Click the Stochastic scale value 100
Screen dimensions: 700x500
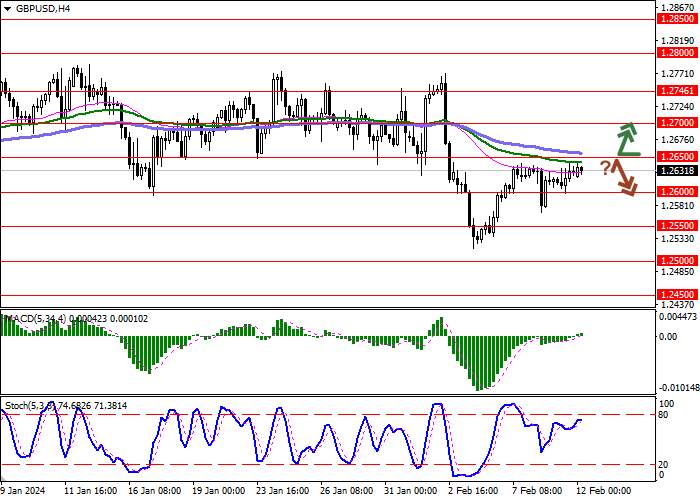pos(667,404)
